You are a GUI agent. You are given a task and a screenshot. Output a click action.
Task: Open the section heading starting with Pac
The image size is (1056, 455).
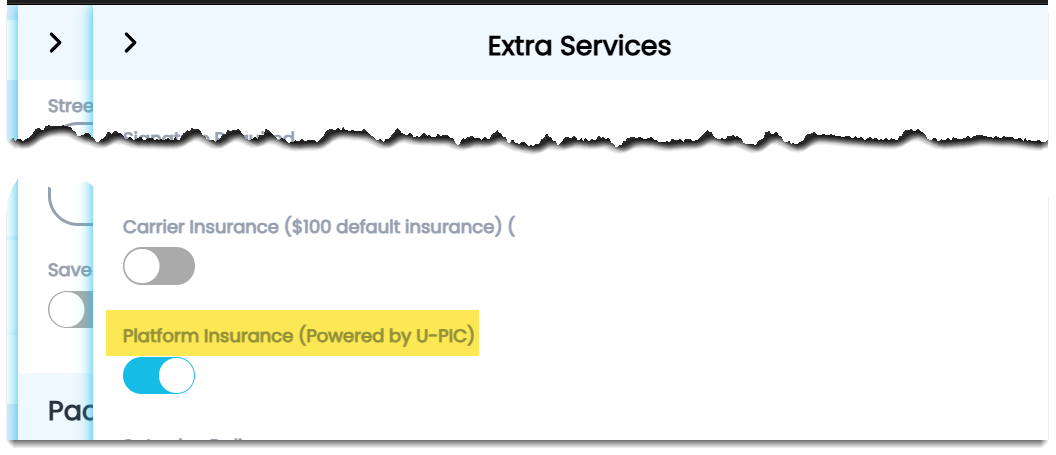70,409
